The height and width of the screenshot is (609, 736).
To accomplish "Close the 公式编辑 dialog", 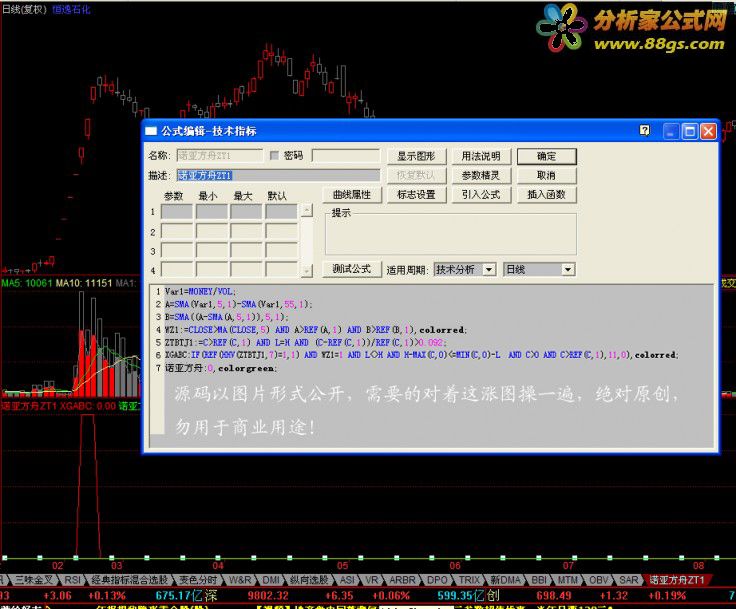I will pos(708,131).
